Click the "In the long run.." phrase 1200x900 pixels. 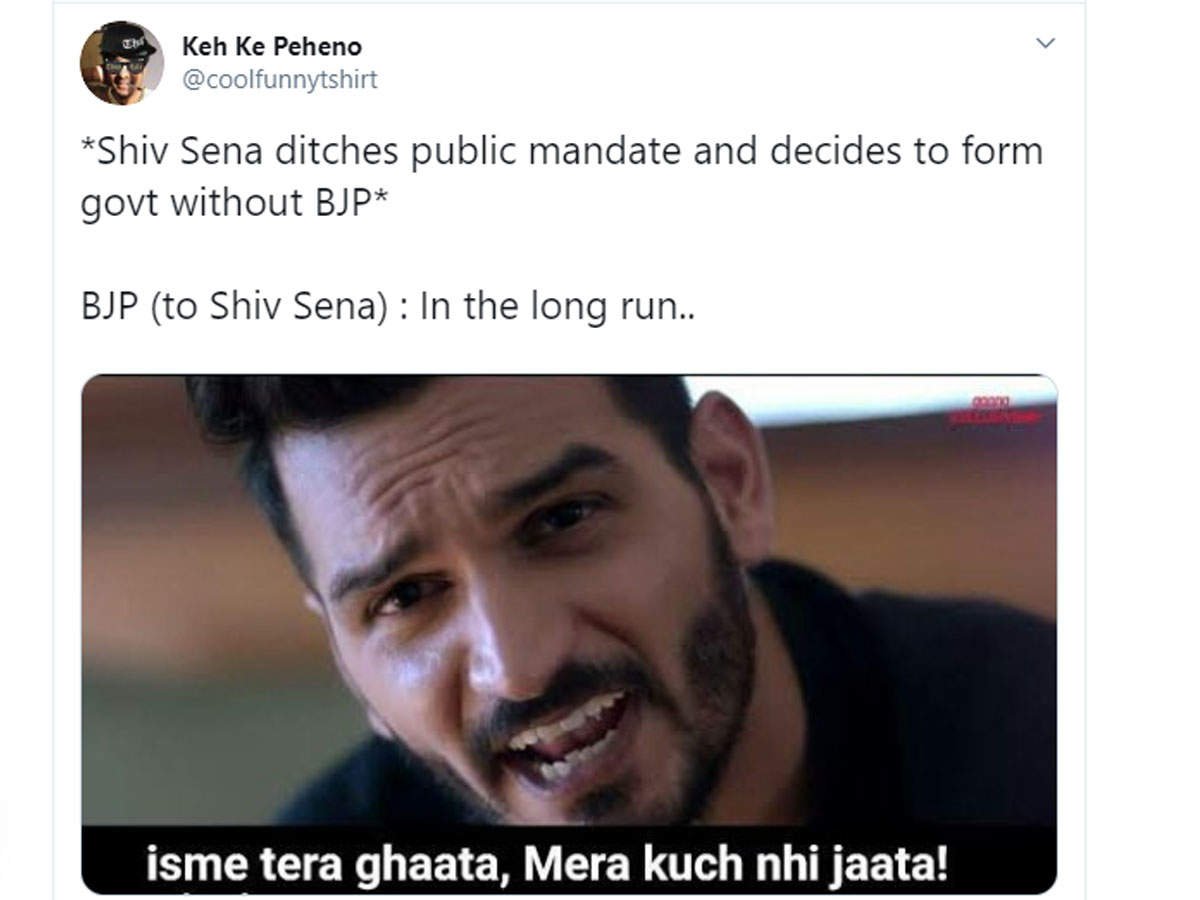(x=557, y=306)
